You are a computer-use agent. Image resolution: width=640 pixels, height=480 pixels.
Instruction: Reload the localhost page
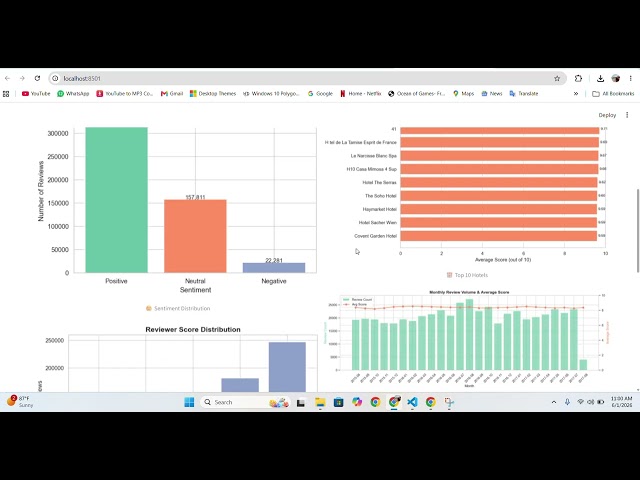coord(37,78)
